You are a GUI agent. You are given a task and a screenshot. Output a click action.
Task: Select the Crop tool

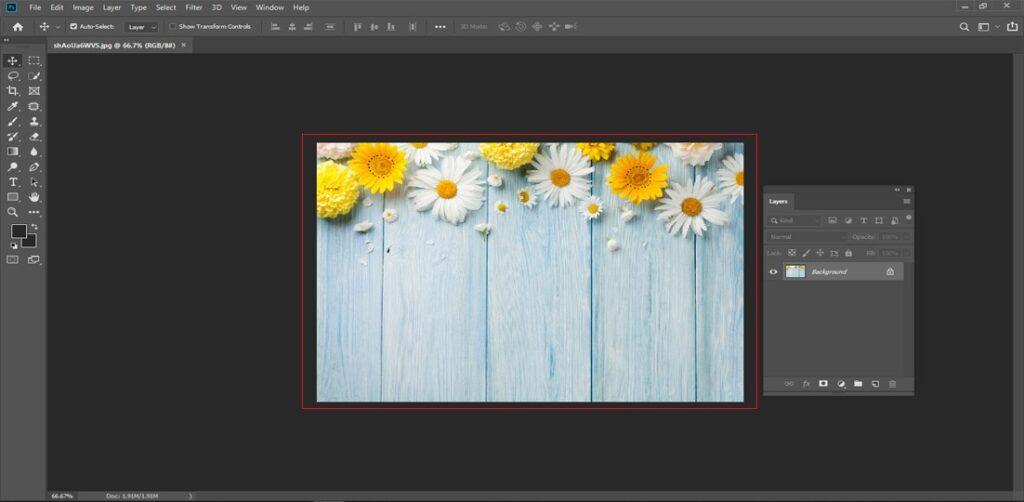(12, 91)
